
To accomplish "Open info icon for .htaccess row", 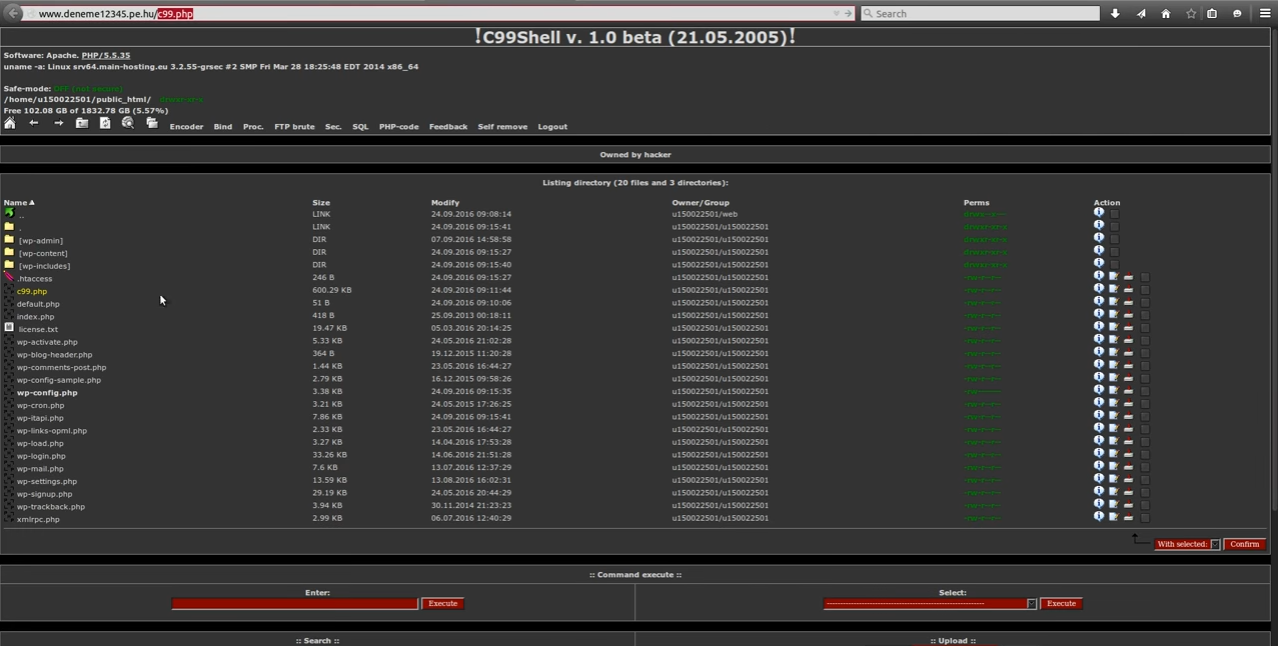I will pos(1098,276).
